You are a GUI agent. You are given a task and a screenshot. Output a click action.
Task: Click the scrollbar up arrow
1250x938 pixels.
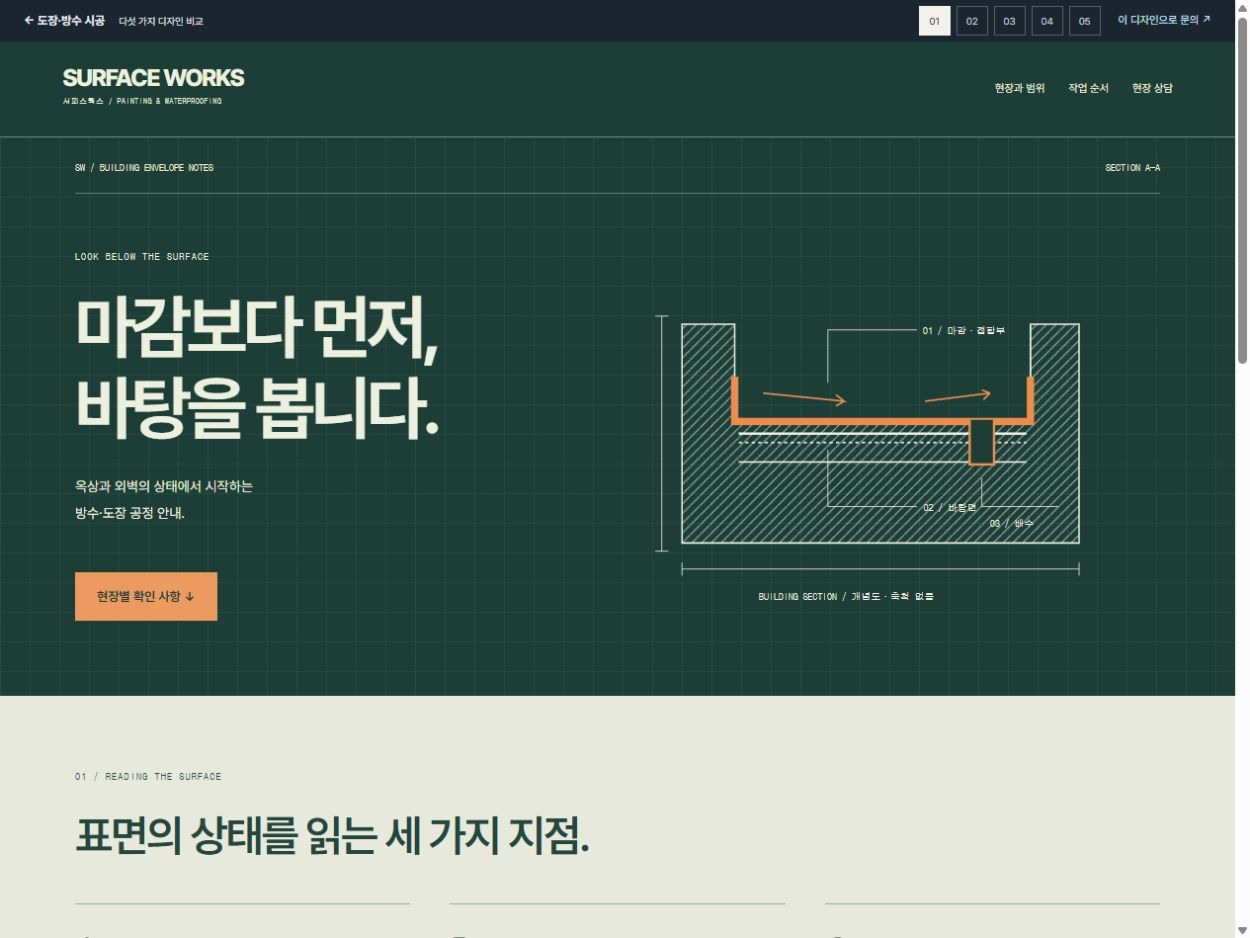[x=1243, y=8]
